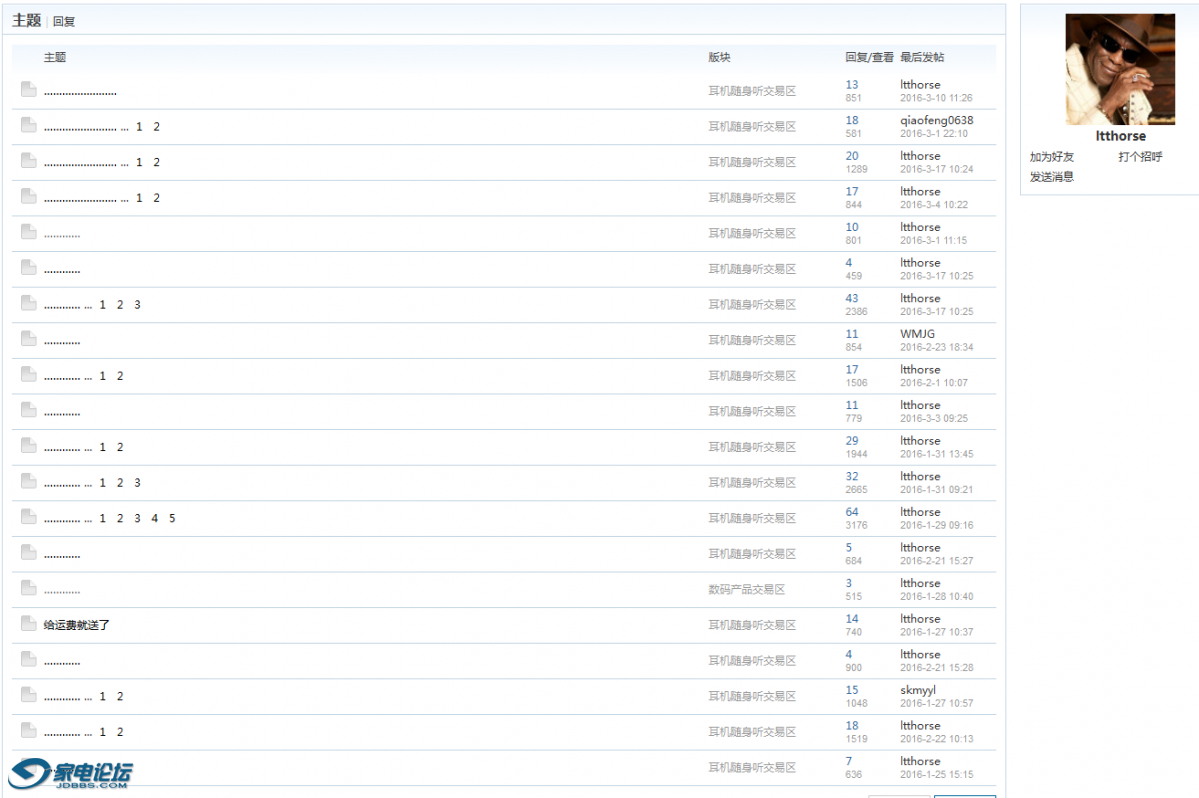Switch to the 回复 tab

(x=63, y=21)
